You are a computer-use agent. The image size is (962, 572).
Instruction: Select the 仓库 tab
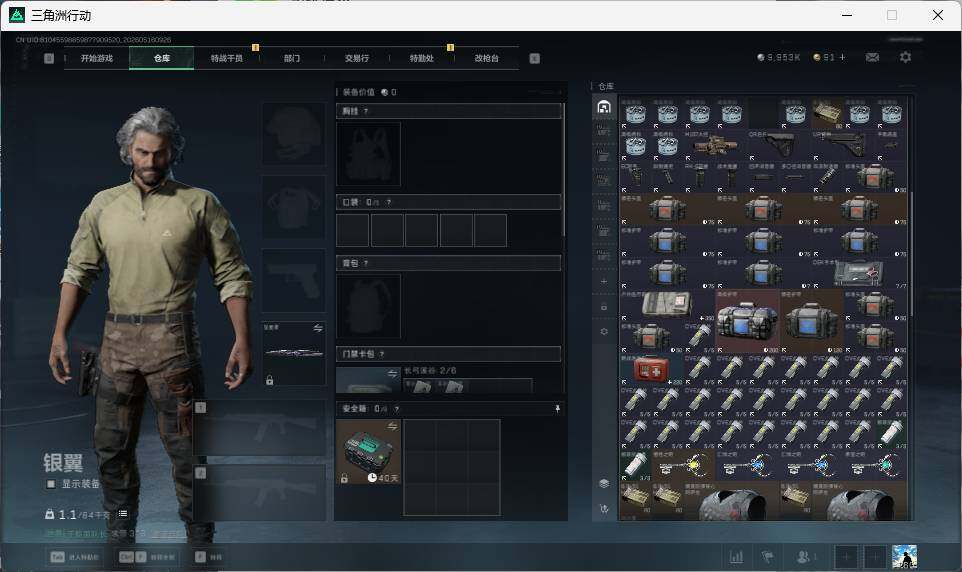(x=162, y=58)
